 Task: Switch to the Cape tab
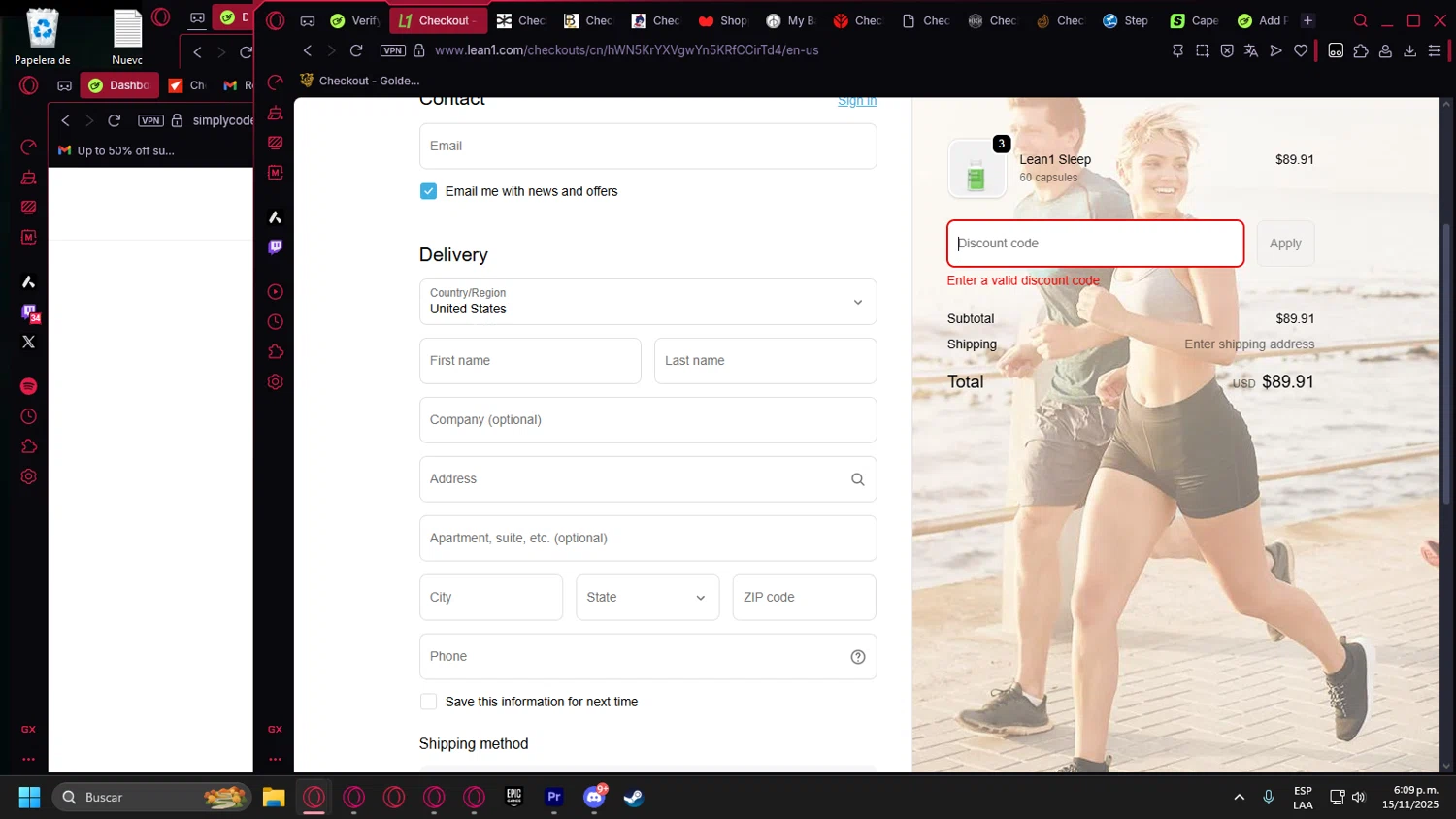click(1194, 20)
